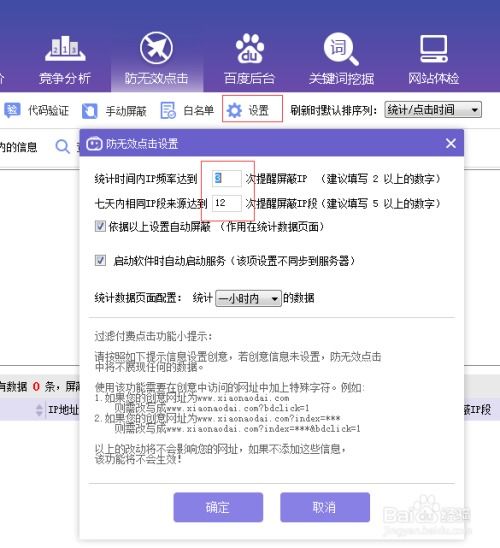The image size is (500, 548).
Task: Click the 建议填写 5 以上的数字 hint
Action: click(x=380, y=203)
